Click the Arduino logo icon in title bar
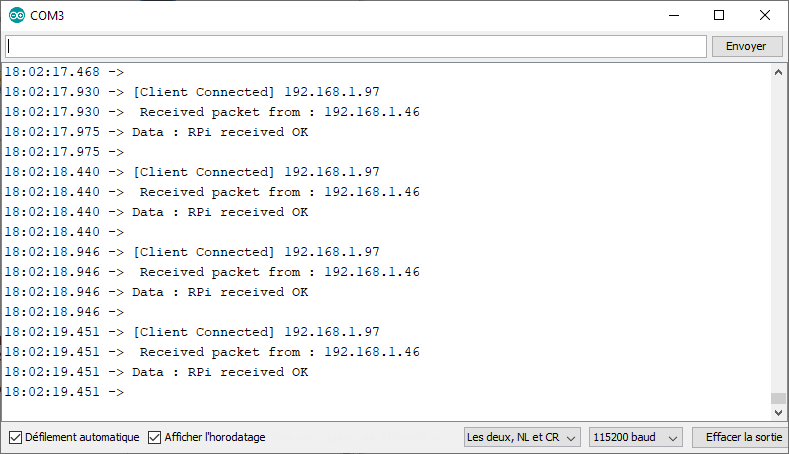The width and height of the screenshot is (789, 454). pos(17,16)
